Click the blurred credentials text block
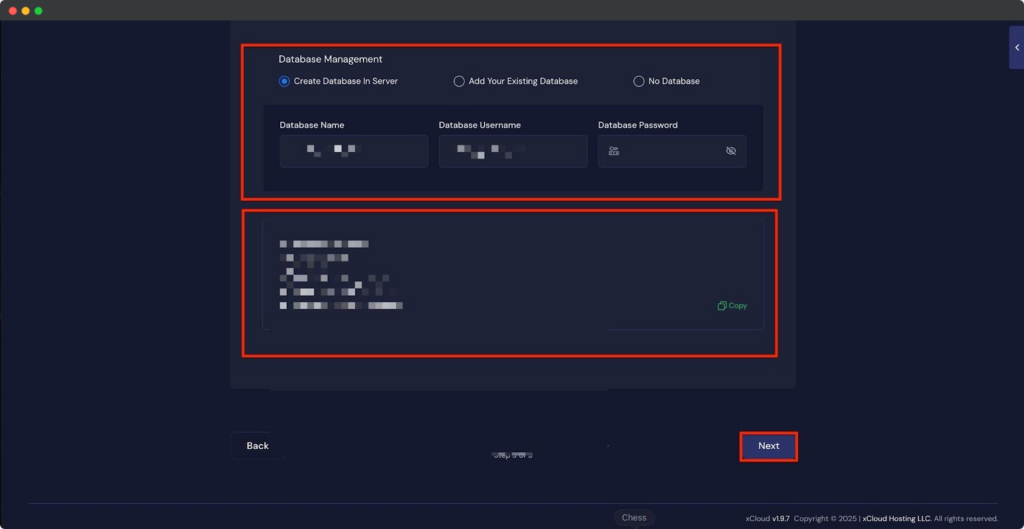 point(341,274)
